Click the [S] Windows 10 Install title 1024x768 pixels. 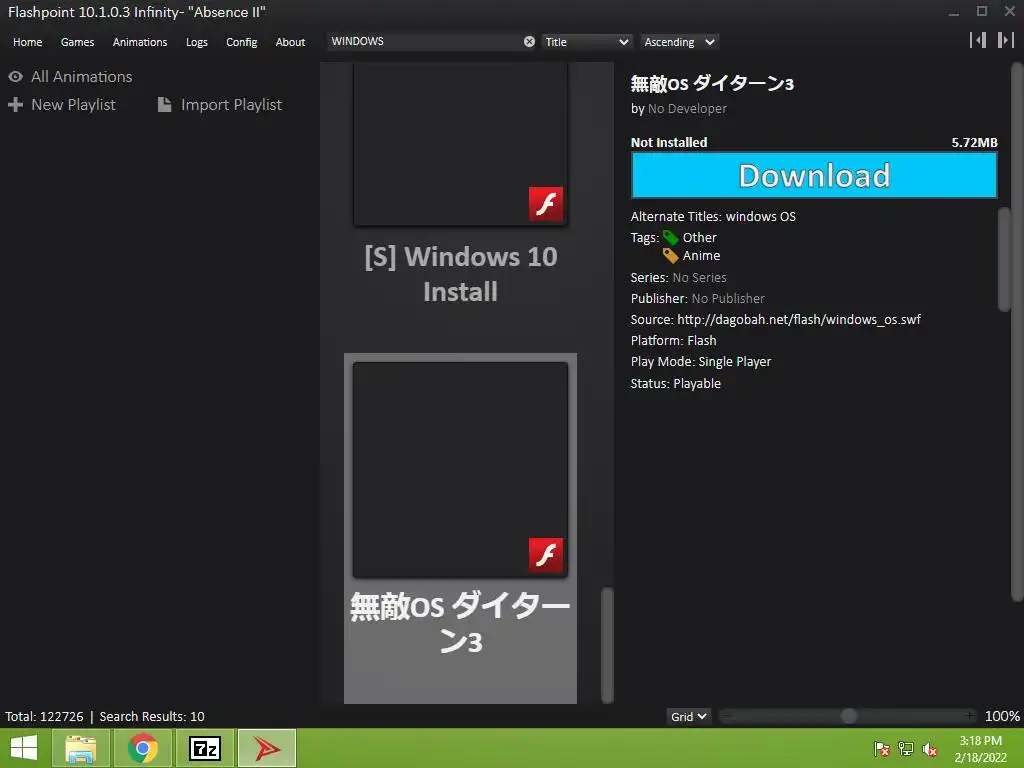(x=460, y=274)
